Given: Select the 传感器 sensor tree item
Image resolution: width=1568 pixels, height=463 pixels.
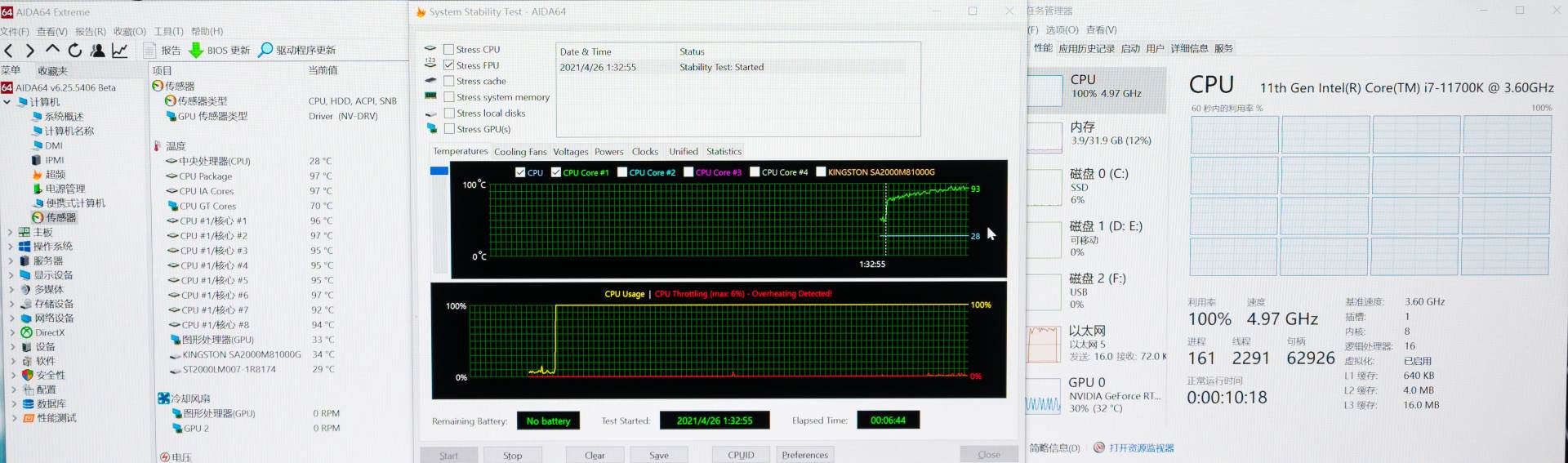Looking at the screenshot, I should point(55,217).
